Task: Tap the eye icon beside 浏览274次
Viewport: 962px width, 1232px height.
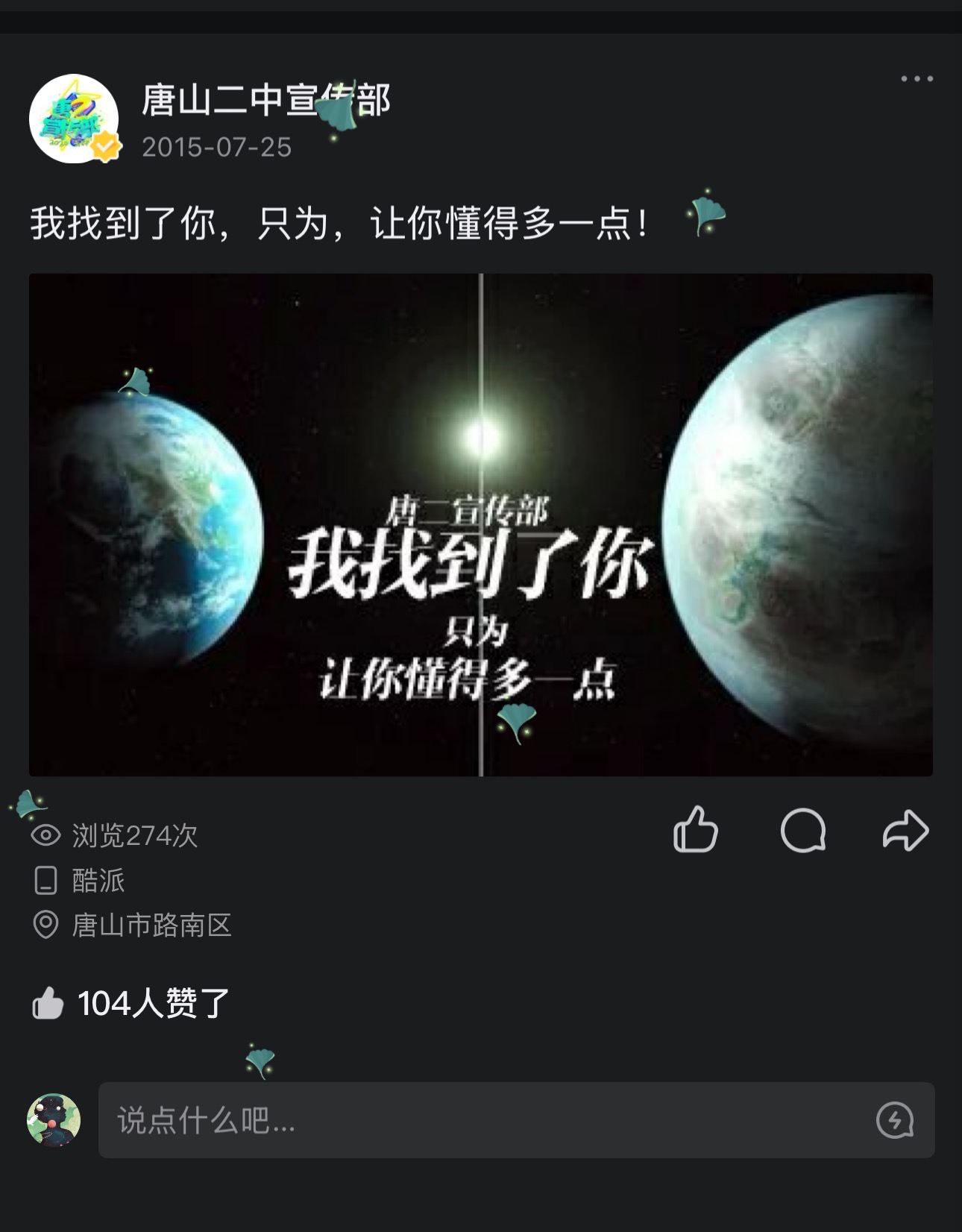Action: coord(45,835)
